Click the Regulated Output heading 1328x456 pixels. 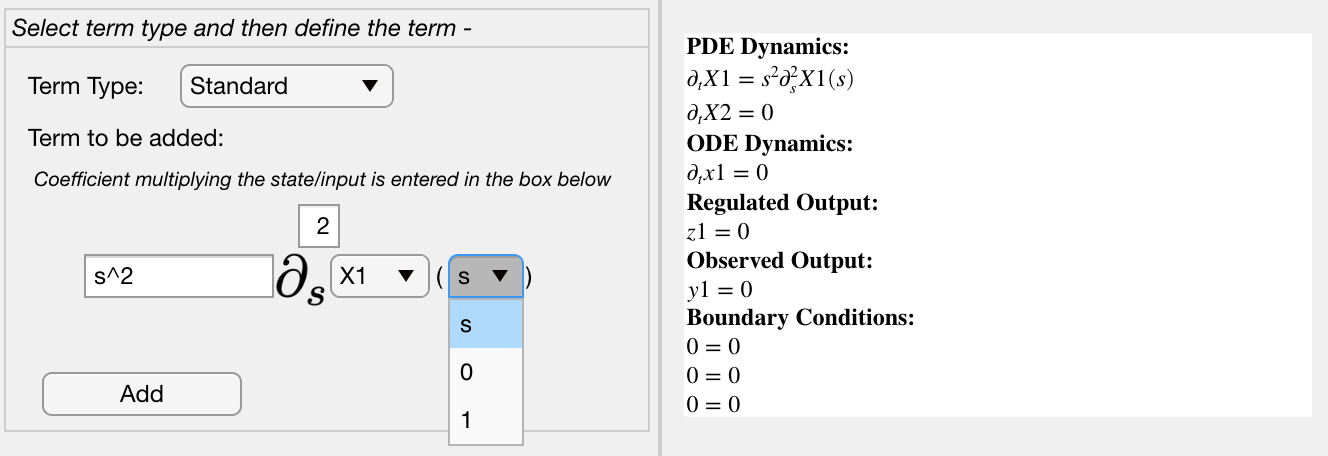(783, 203)
